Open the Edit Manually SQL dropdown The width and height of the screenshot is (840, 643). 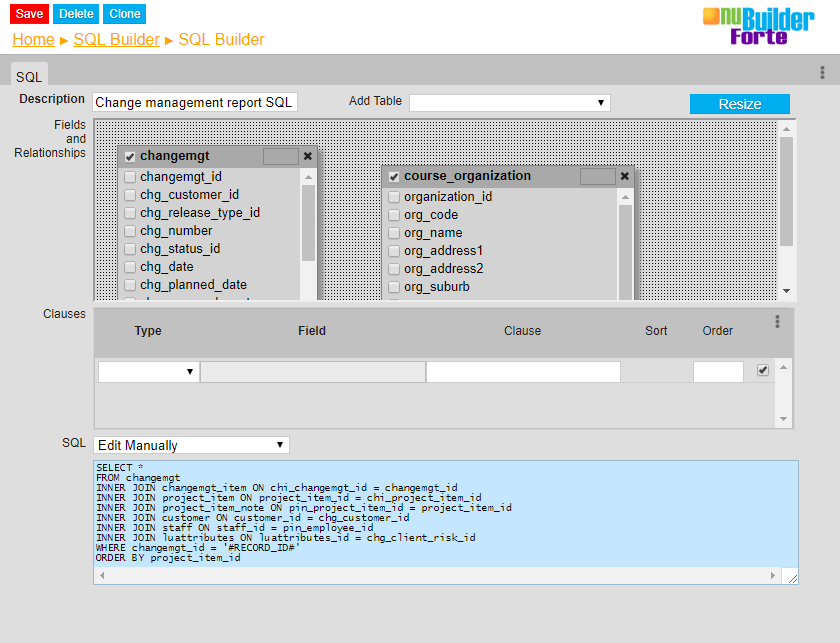[190, 445]
